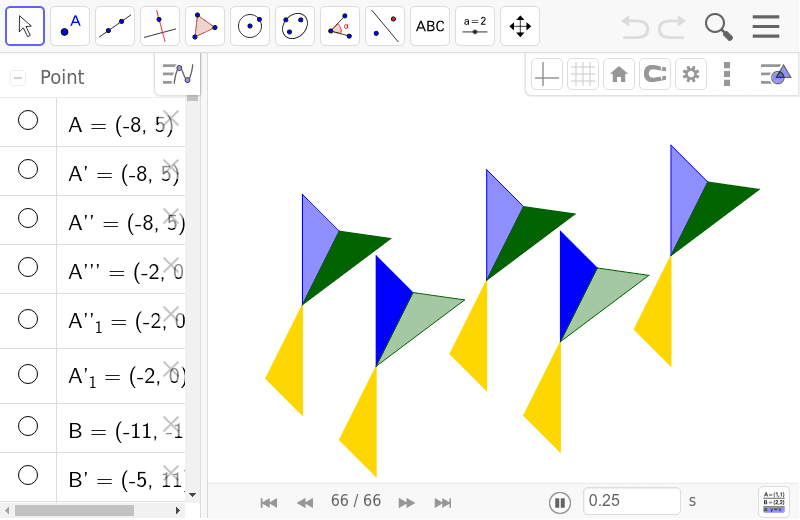Toggle visibility of point A'₁
The height and width of the screenshot is (520, 800).
pyautogui.click(x=28, y=374)
